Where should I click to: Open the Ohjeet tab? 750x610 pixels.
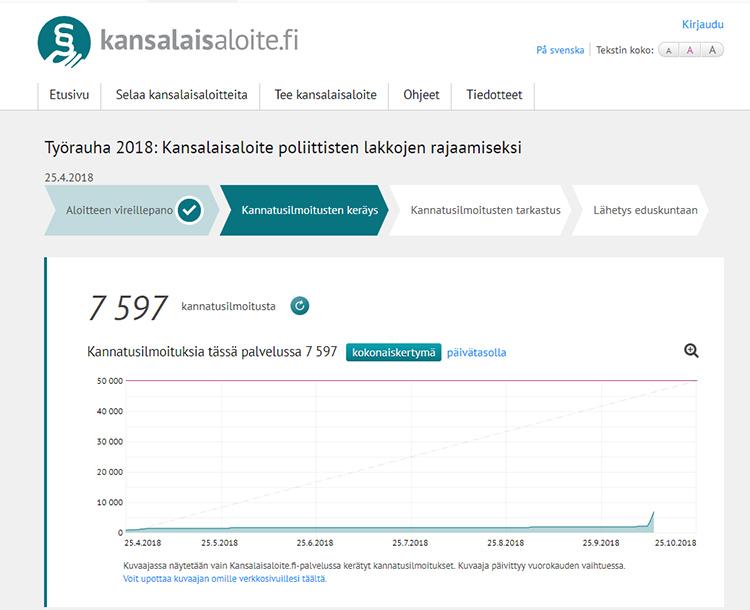pyautogui.click(x=421, y=95)
